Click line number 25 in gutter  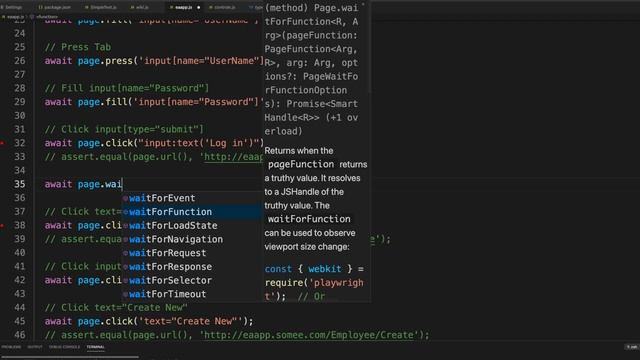20,47
